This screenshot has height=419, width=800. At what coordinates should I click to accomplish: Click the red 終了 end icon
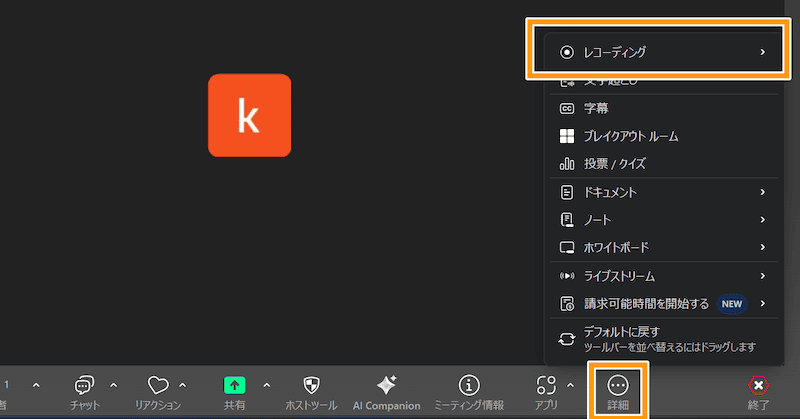[x=759, y=385]
